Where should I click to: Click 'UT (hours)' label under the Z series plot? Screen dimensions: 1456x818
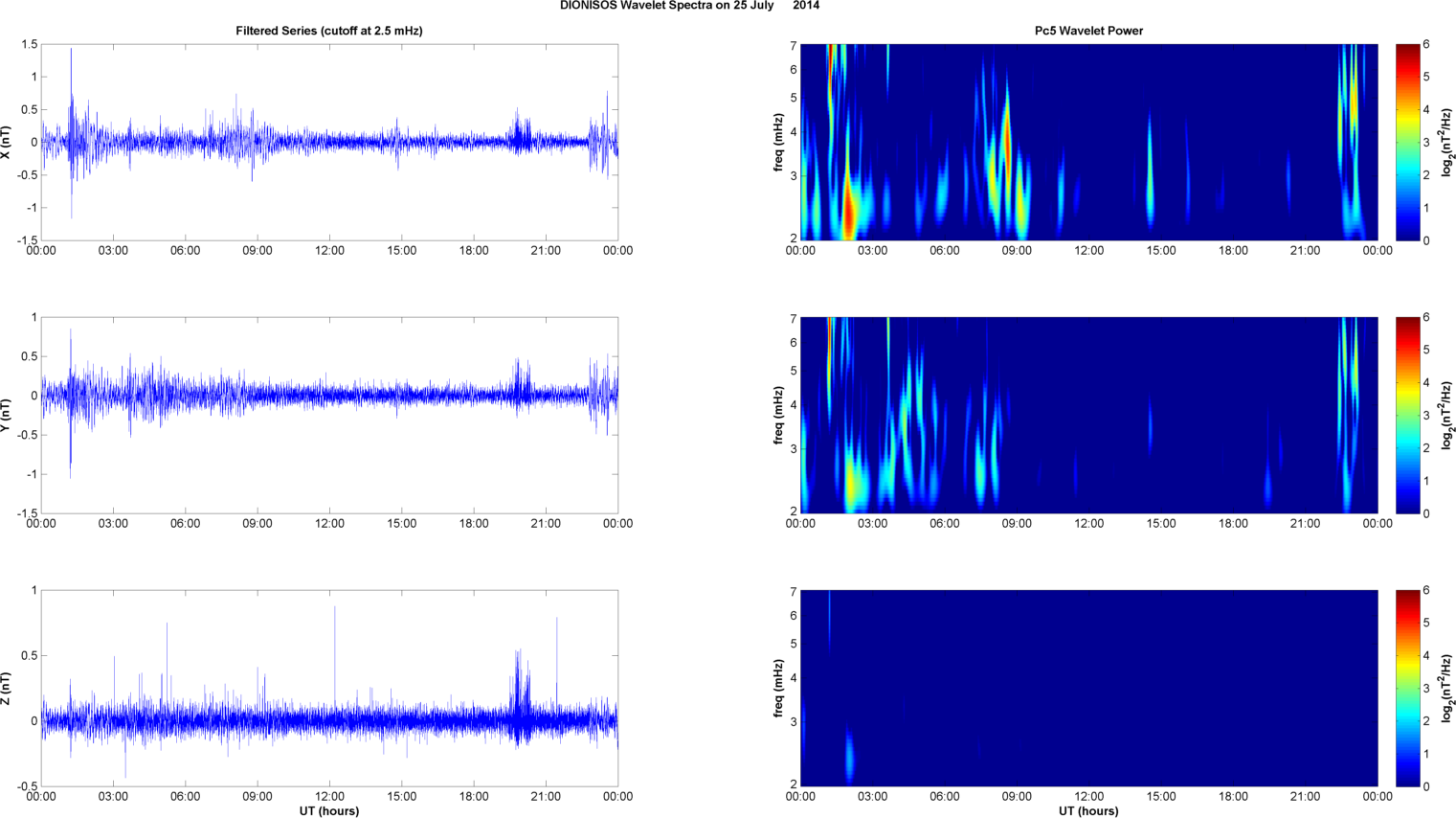click(x=329, y=811)
